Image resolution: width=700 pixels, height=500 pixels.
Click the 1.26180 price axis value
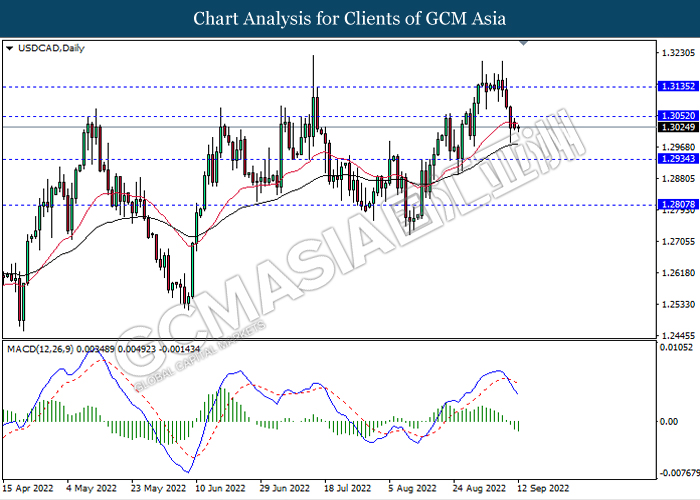(x=678, y=273)
